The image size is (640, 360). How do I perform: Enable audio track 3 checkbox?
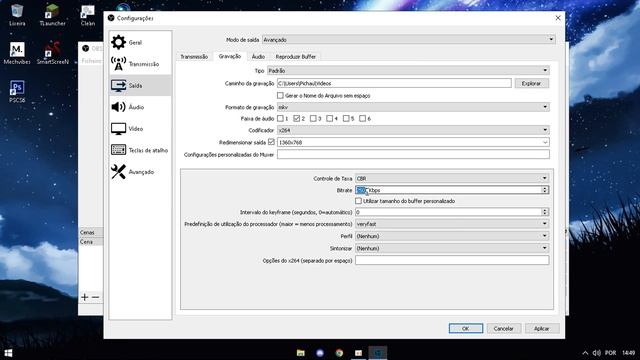313,118
